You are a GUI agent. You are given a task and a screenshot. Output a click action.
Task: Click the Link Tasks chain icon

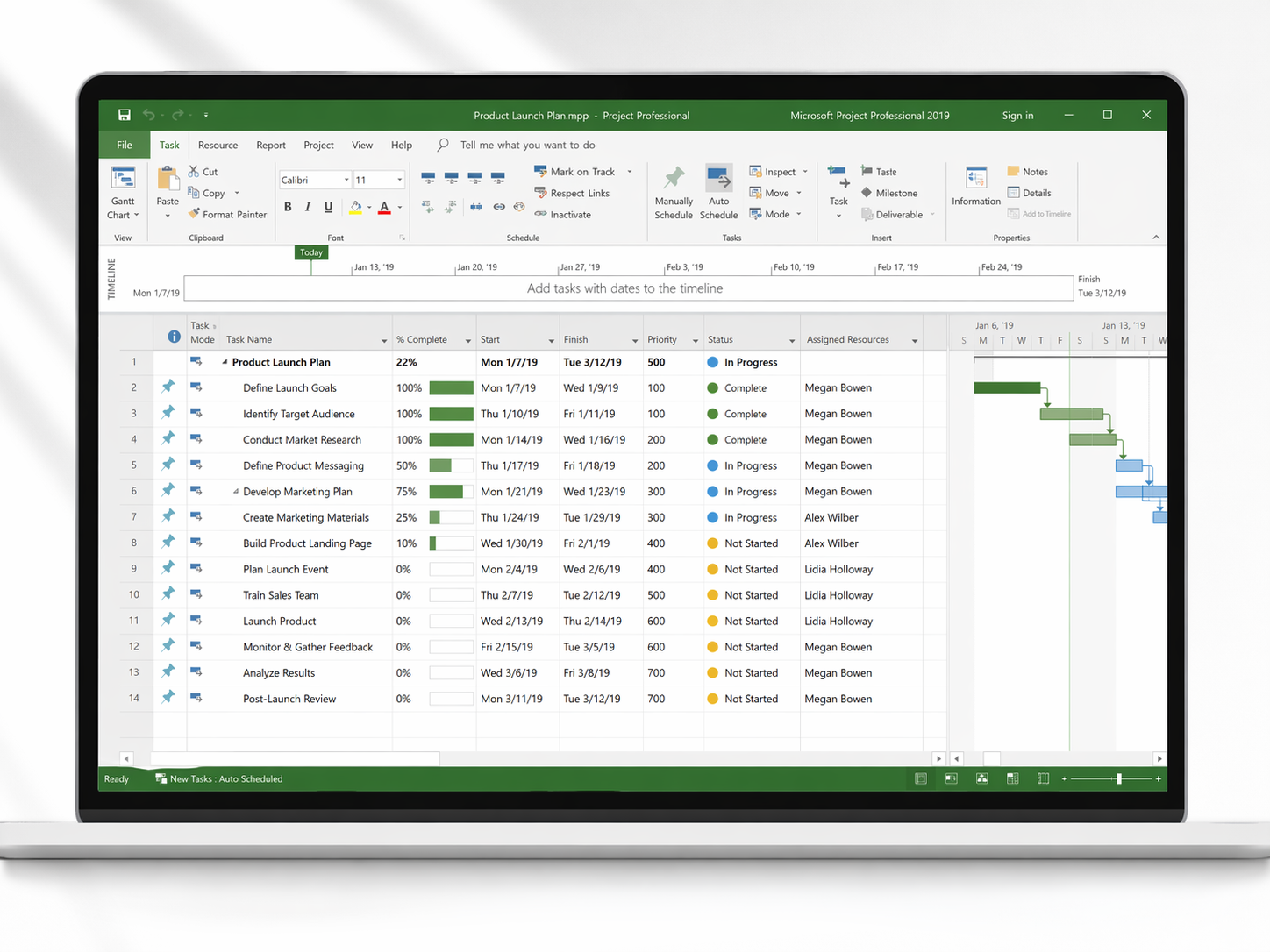[499, 207]
